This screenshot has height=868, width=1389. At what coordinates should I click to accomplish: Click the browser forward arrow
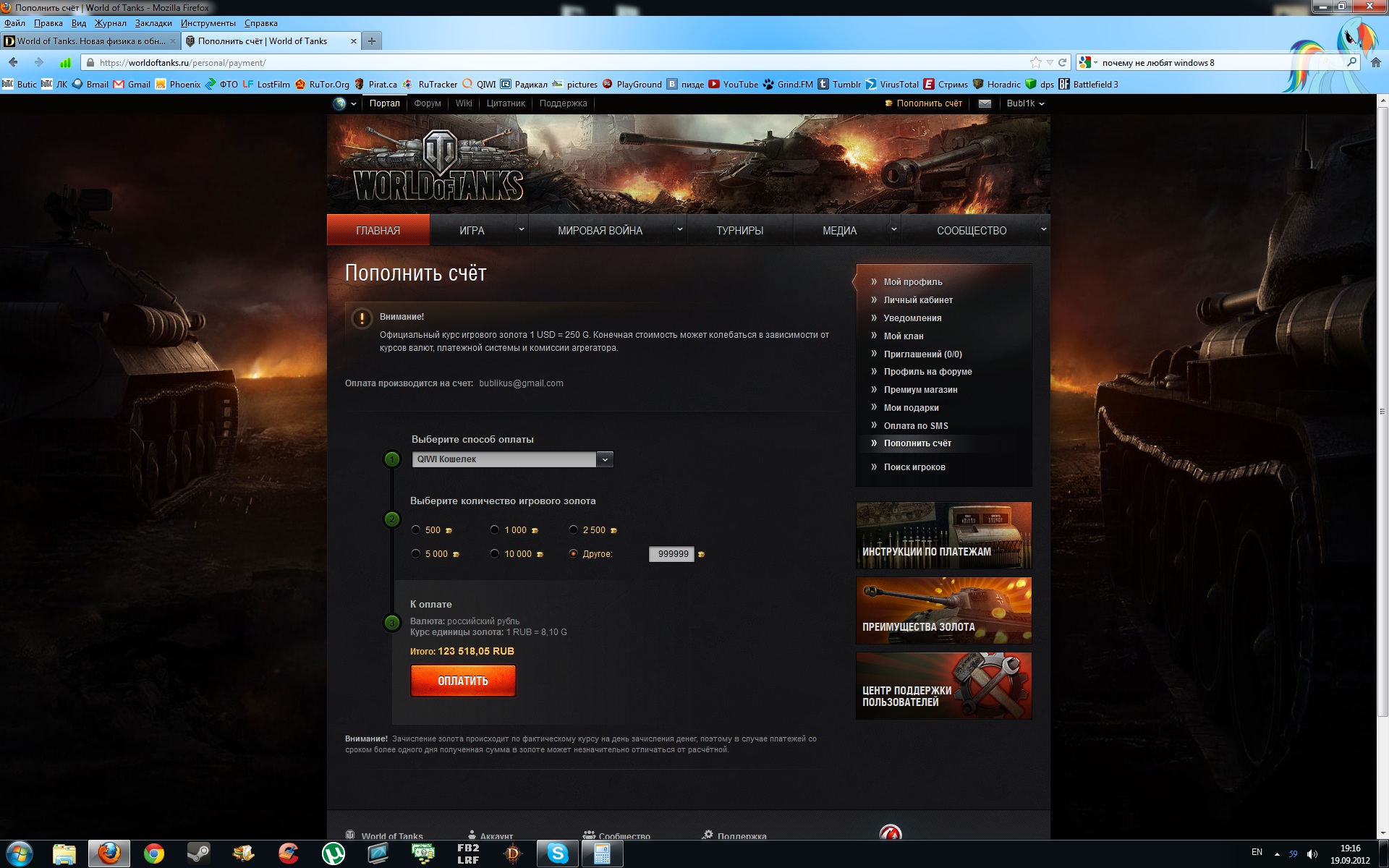tap(39, 62)
